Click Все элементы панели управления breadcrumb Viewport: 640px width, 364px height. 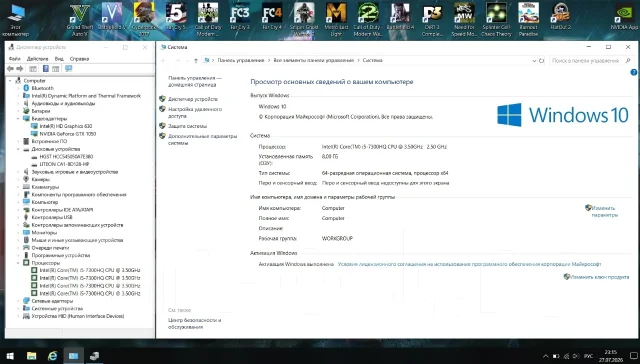313,60
